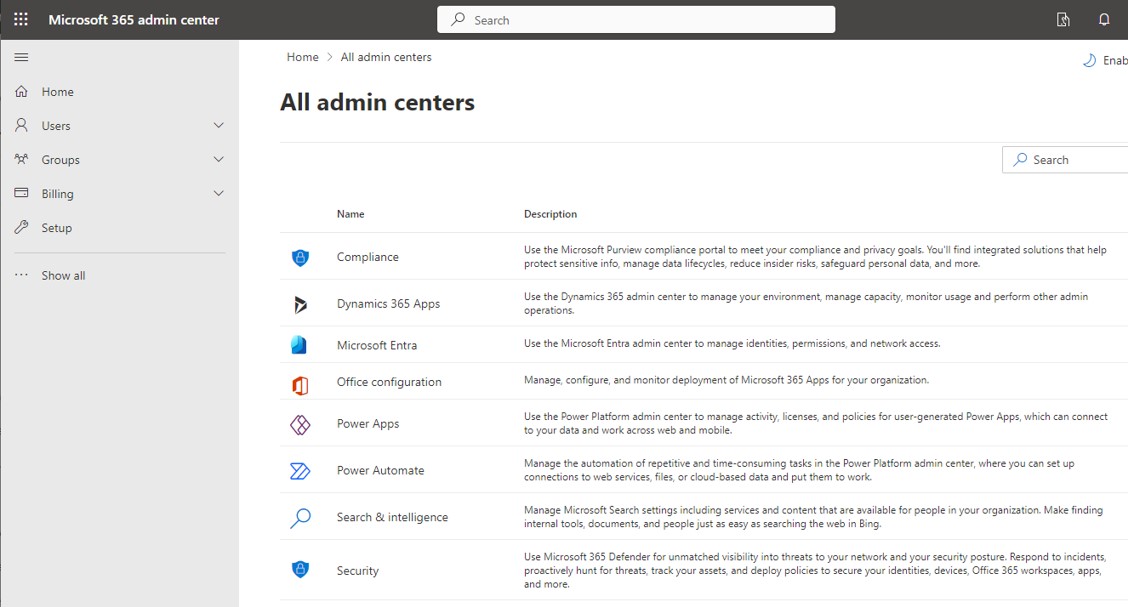Viewport: 1128px width, 607px height.
Task: Click the Power Apps description text
Action: (816, 424)
